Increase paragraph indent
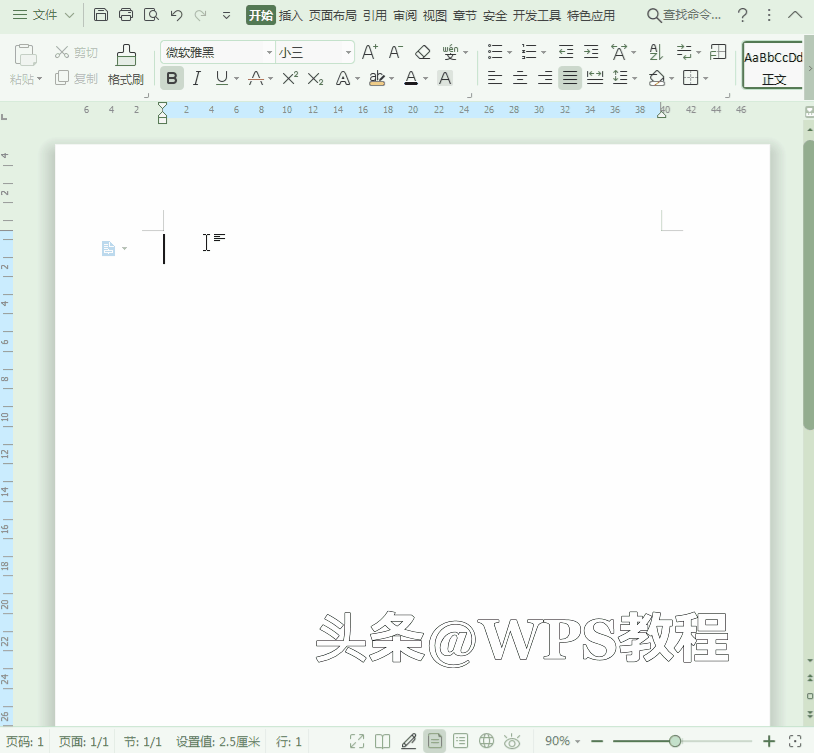The image size is (814, 753). [x=591, y=52]
